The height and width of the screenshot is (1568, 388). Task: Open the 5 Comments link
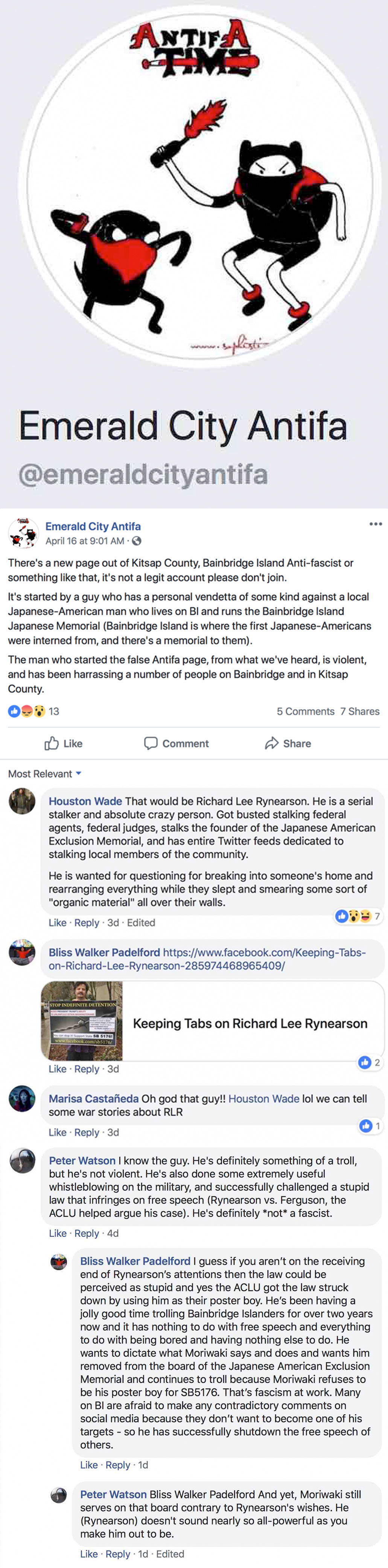coord(306,711)
